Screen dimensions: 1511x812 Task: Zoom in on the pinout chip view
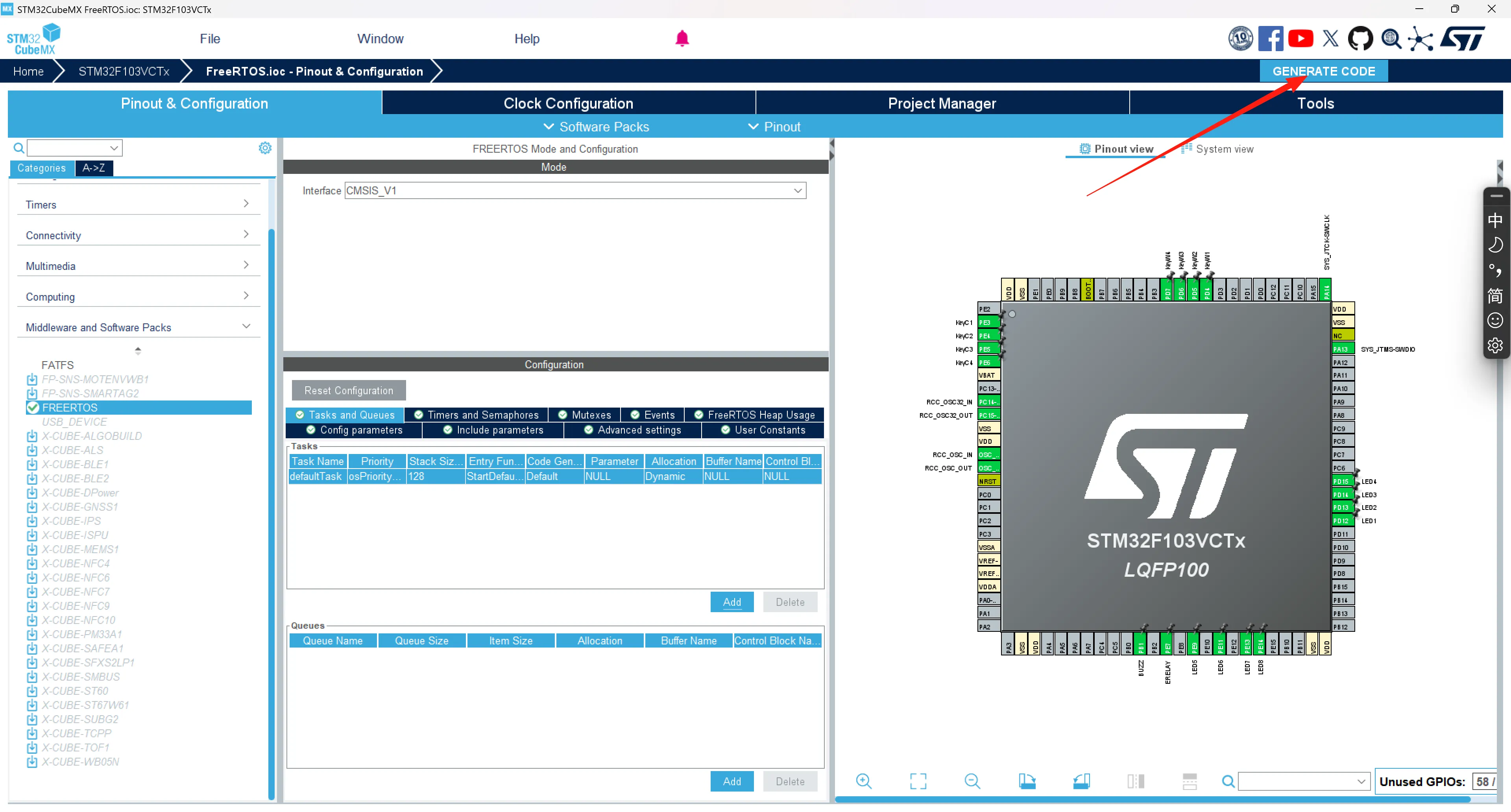click(x=863, y=781)
